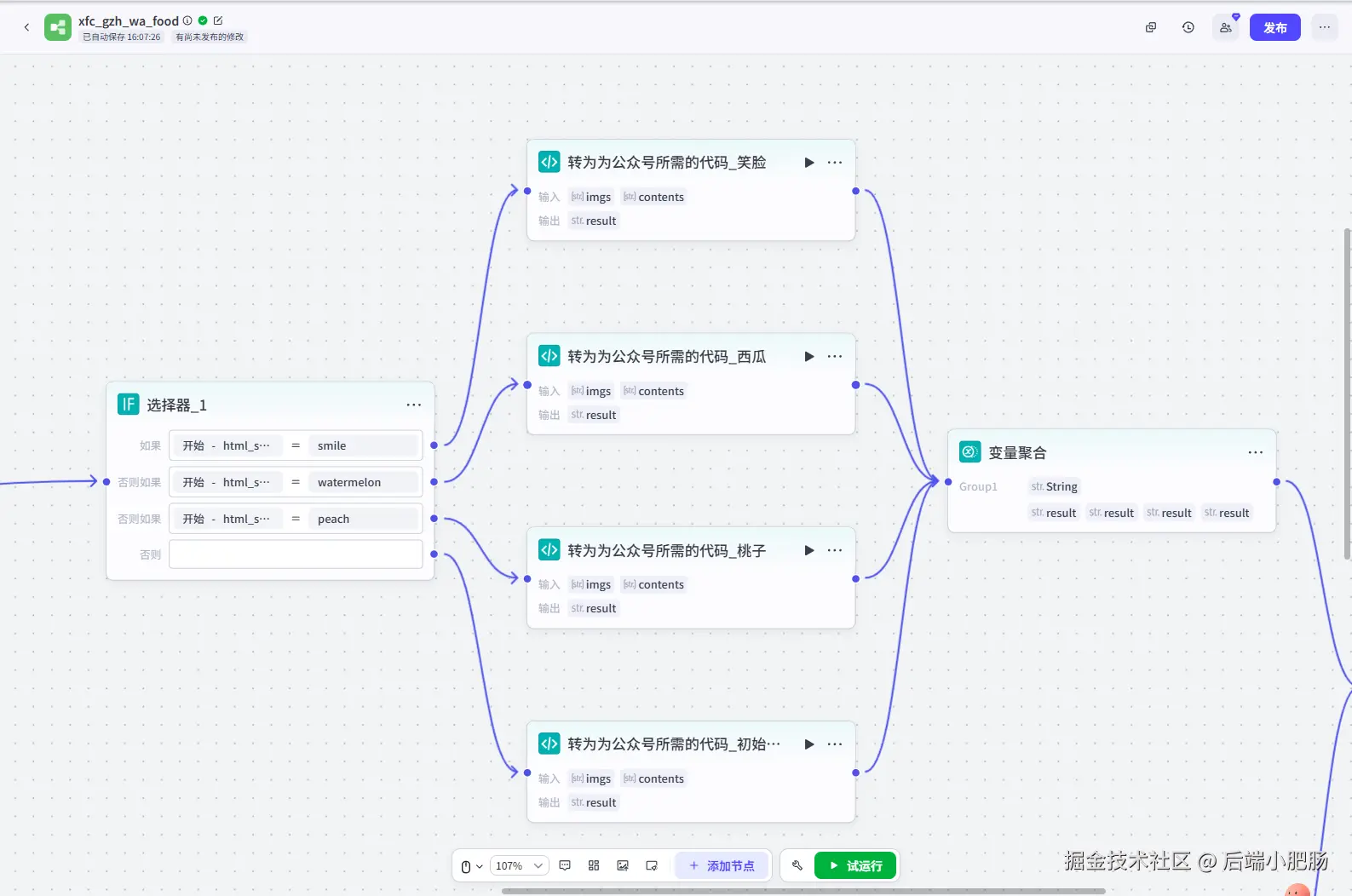Run the 笑脸 code node play button
The height and width of the screenshot is (896, 1352).
809,163
